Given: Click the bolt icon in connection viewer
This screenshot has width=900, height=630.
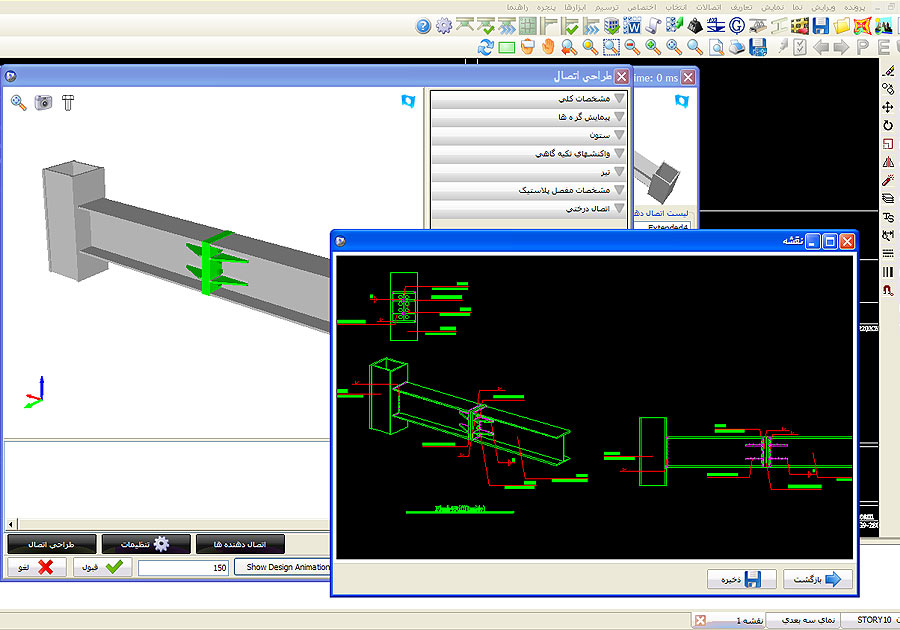Looking at the screenshot, I should pos(68,102).
